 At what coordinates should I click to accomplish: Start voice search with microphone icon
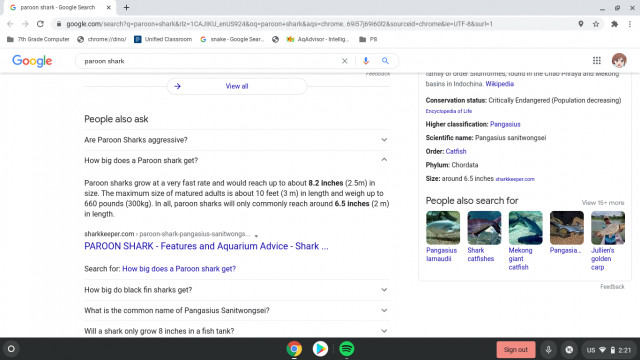pyautogui.click(x=366, y=61)
